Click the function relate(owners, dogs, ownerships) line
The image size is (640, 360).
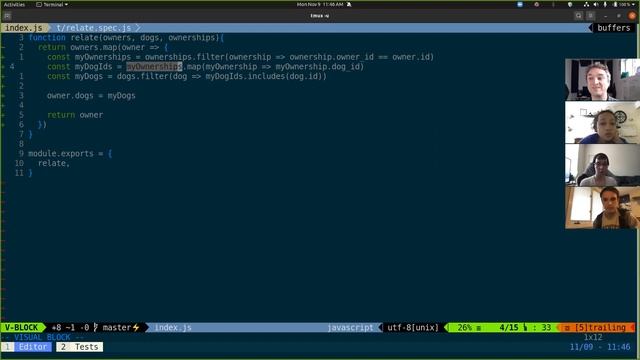(x=126, y=38)
